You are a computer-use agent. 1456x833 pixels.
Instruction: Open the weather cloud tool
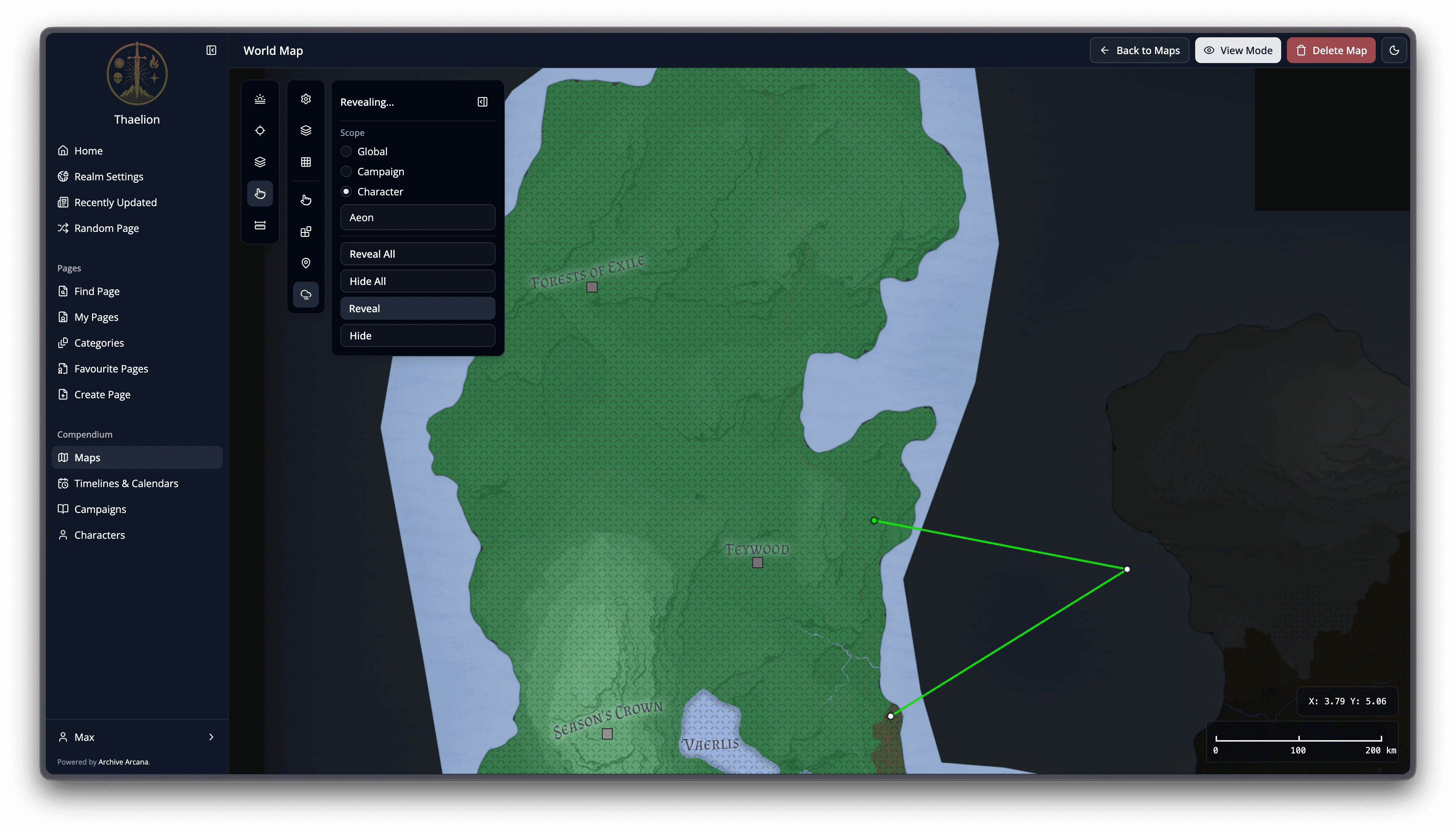[x=305, y=295]
